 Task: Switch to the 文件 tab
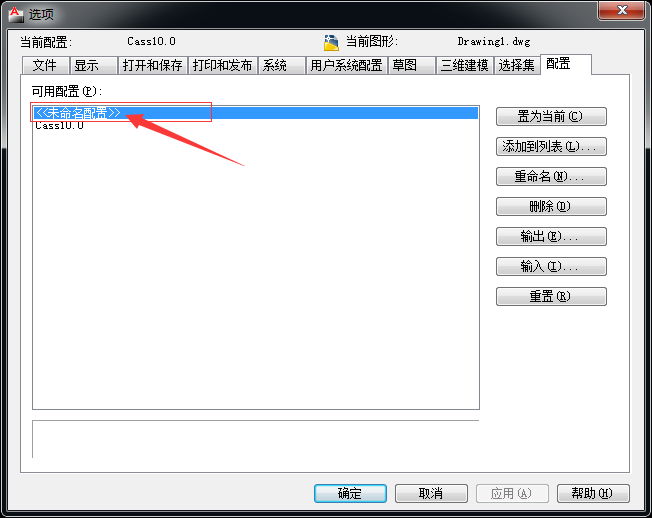click(45, 65)
